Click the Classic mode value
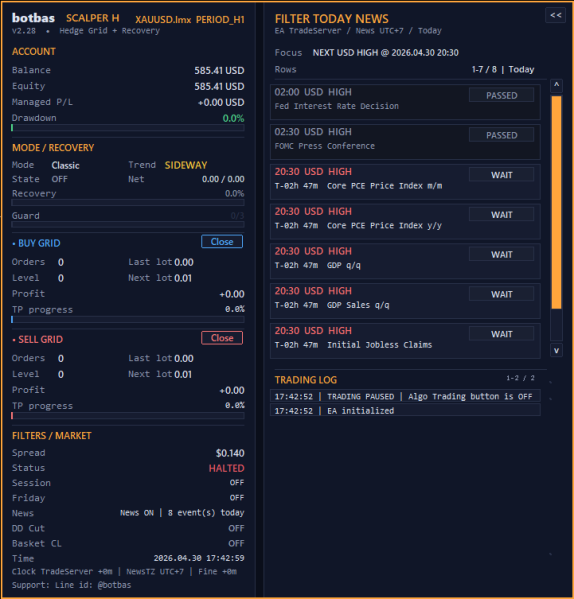574x599 pixels. [x=65, y=165]
